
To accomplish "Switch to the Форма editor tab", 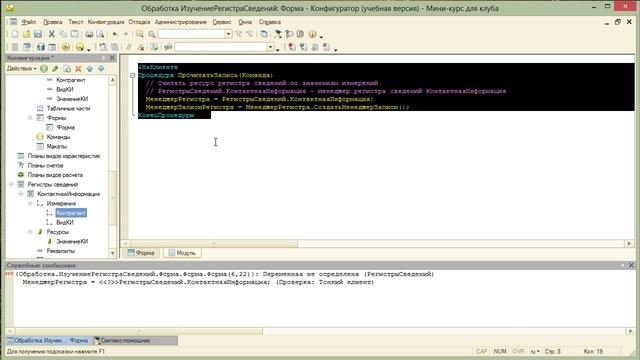I will [141, 253].
